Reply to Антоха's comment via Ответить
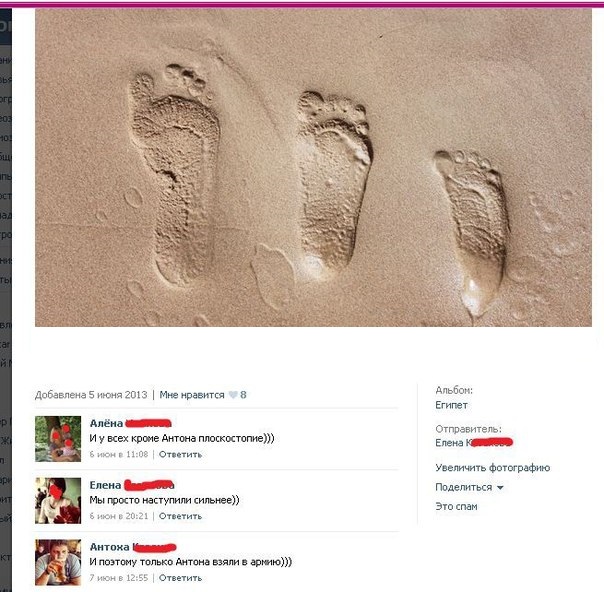Screen dimensions: 604x592 tap(180, 578)
